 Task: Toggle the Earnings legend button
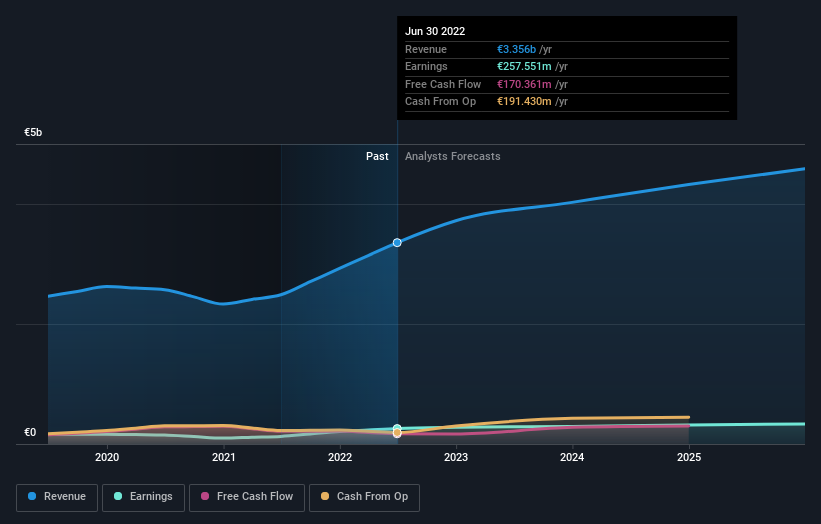[x=143, y=497]
